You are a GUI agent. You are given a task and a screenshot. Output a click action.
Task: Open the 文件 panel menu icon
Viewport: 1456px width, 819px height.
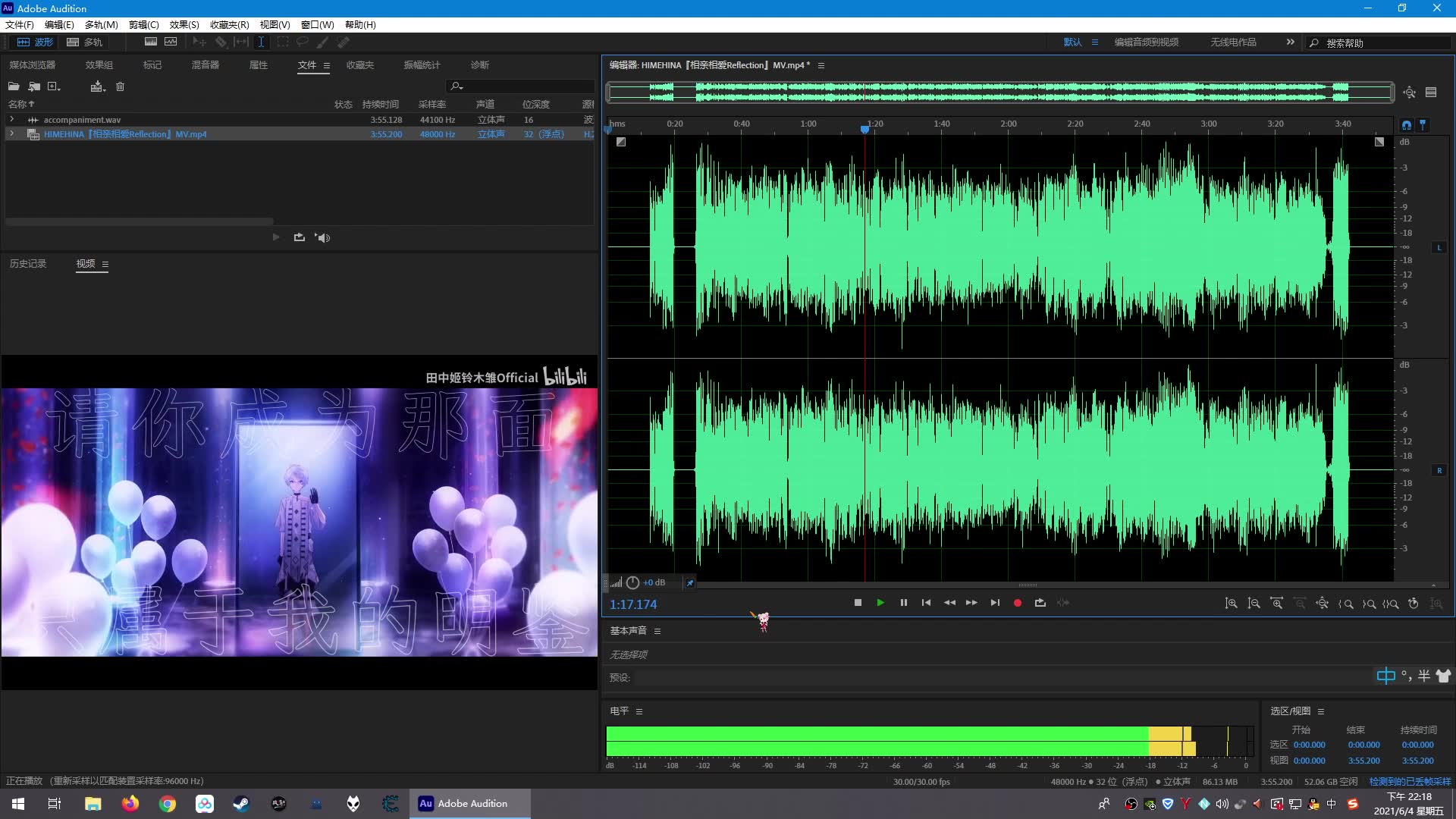[327, 66]
